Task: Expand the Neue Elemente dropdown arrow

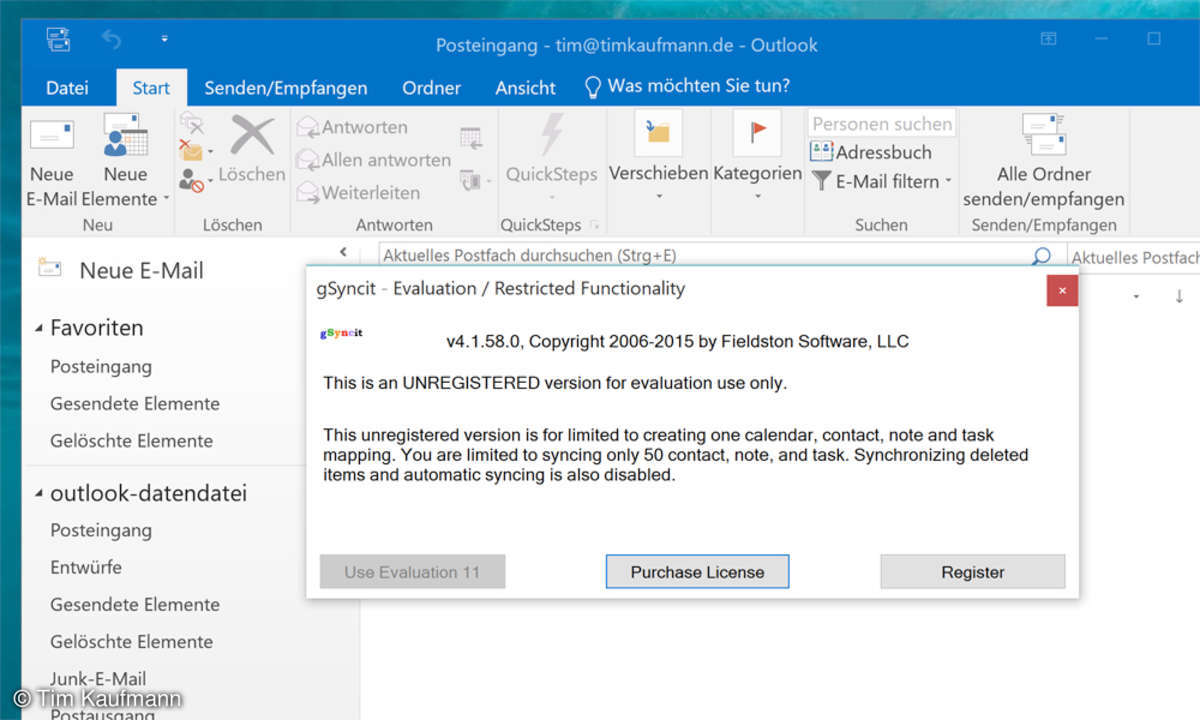Action: coord(166,199)
